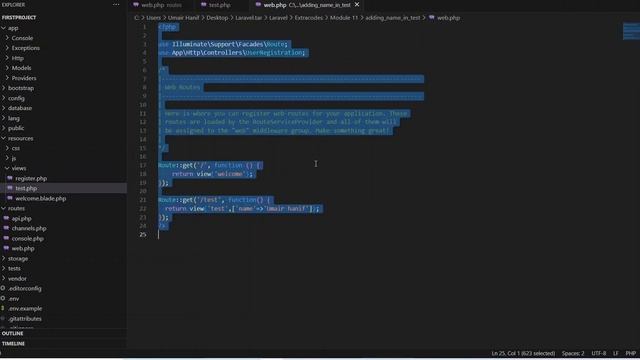Open api.php in routes

(x=21, y=218)
